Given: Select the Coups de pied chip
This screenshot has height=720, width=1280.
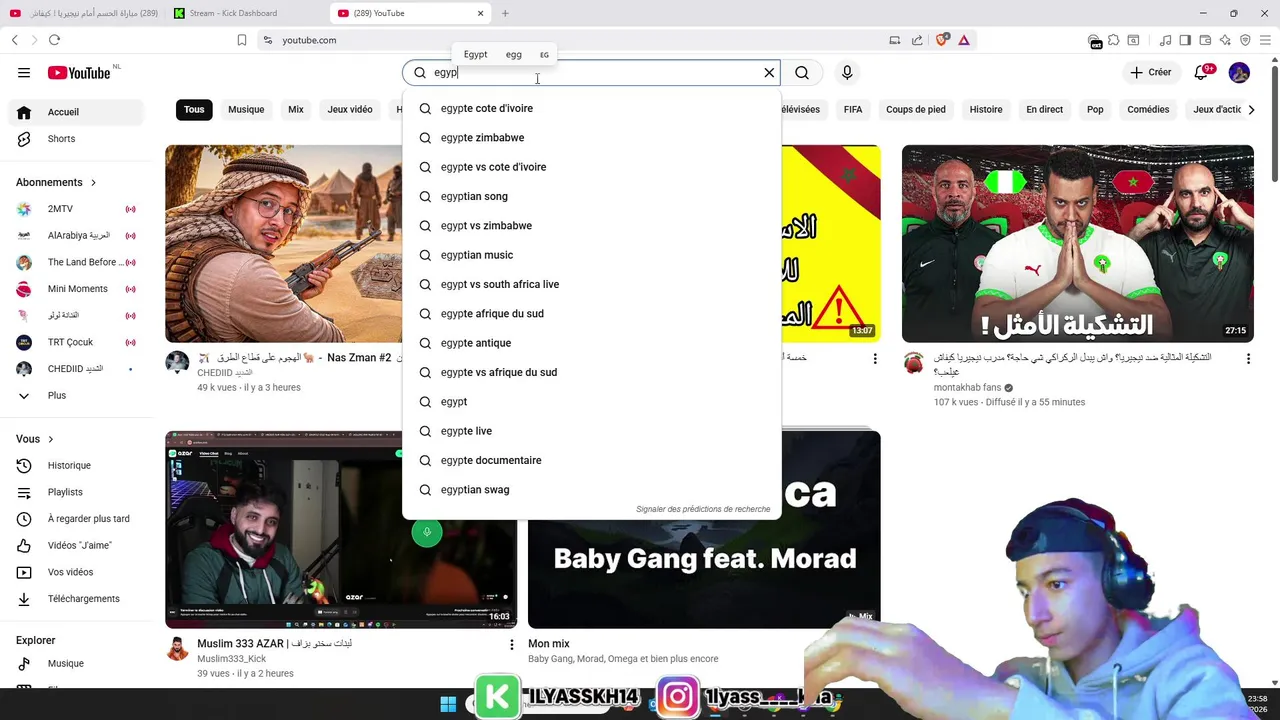Looking at the screenshot, I should (x=916, y=110).
